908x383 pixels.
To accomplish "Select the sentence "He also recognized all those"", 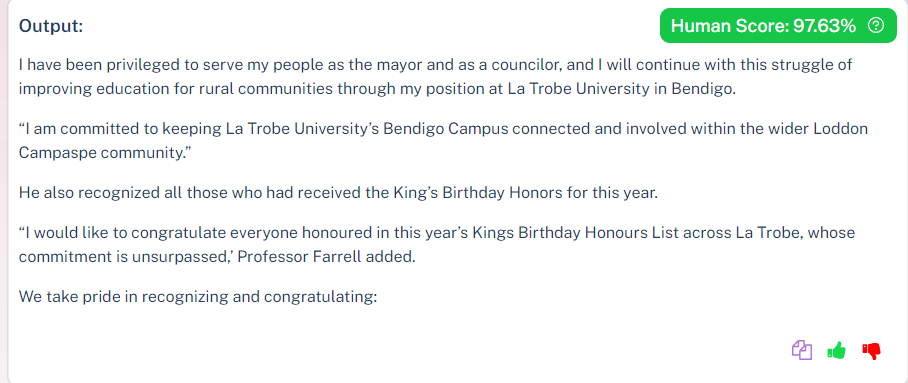I will pyautogui.click(x=338, y=192).
